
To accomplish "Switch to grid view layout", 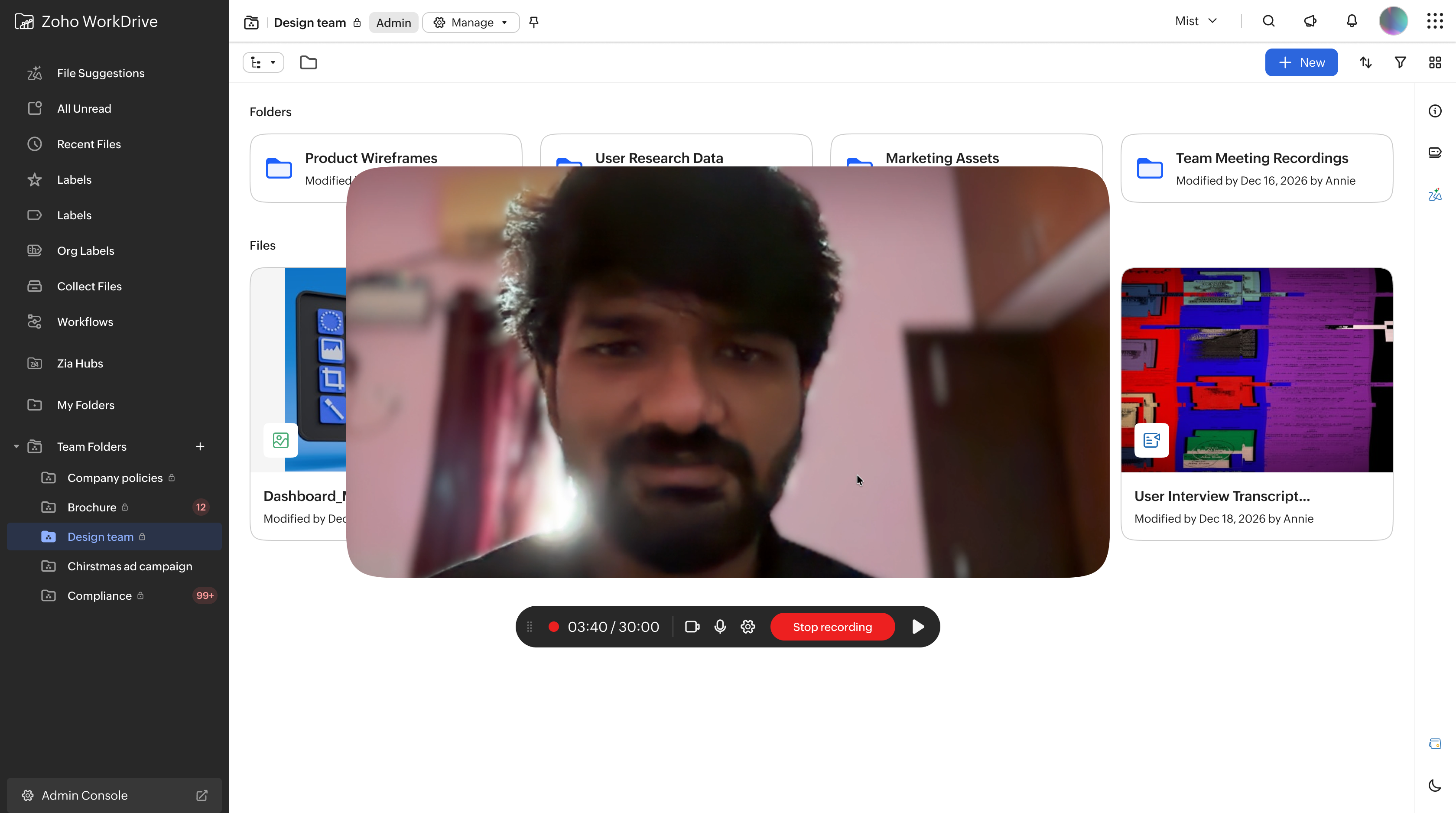I will 1435,62.
